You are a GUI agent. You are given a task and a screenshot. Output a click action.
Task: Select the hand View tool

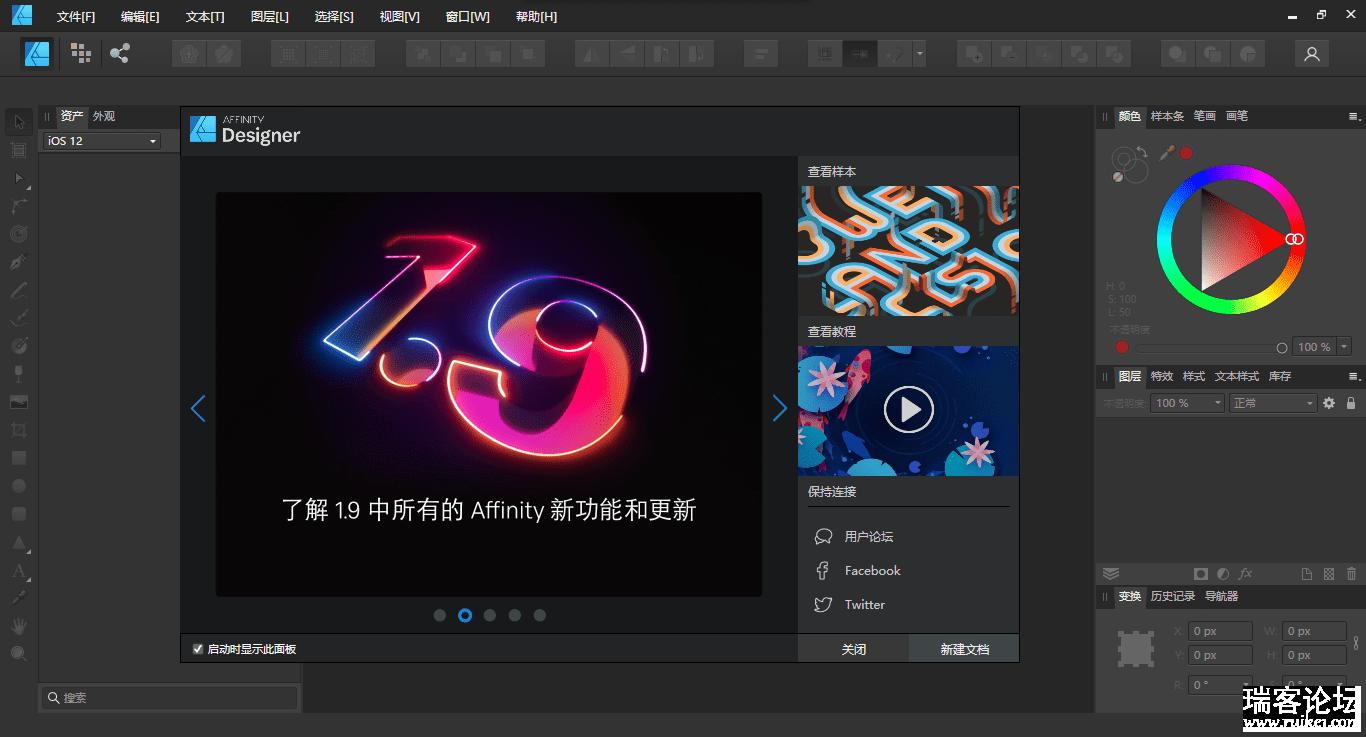point(18,626)
